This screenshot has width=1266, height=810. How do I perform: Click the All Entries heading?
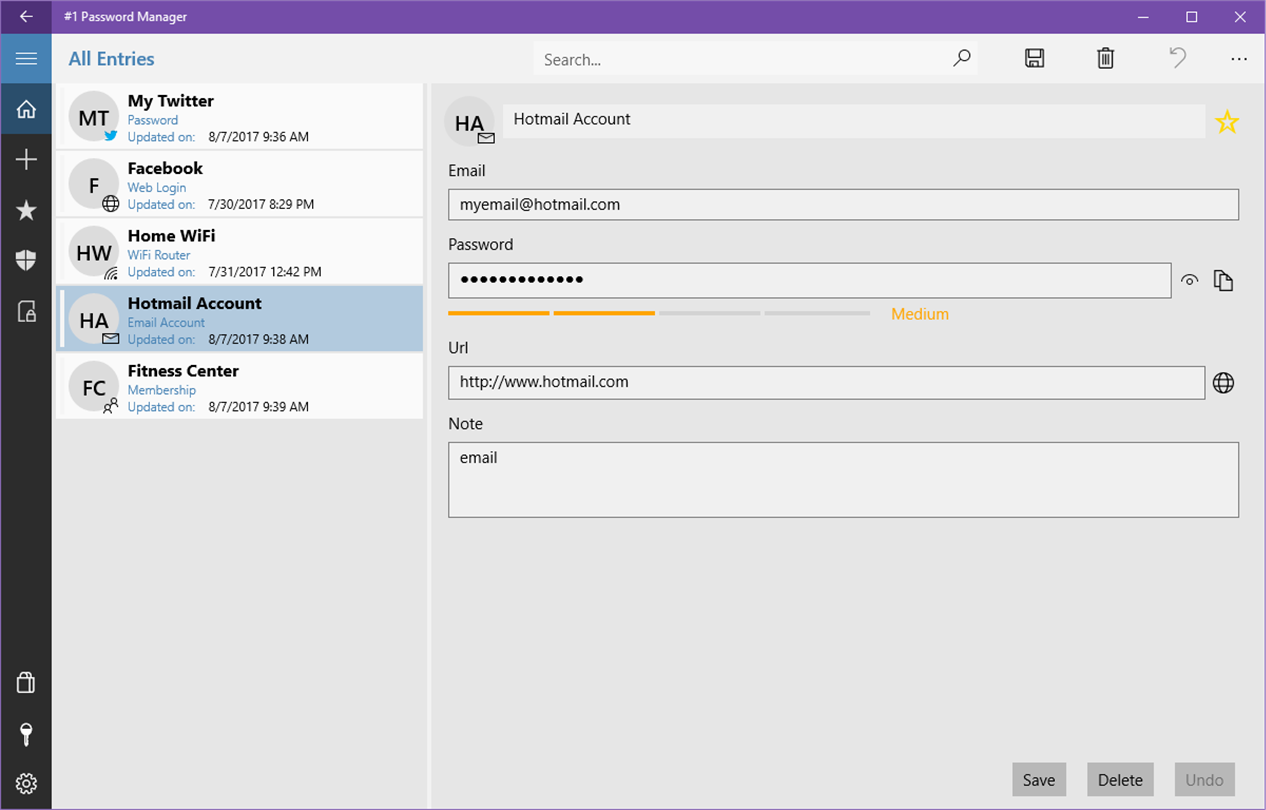(x=111, y=59)
